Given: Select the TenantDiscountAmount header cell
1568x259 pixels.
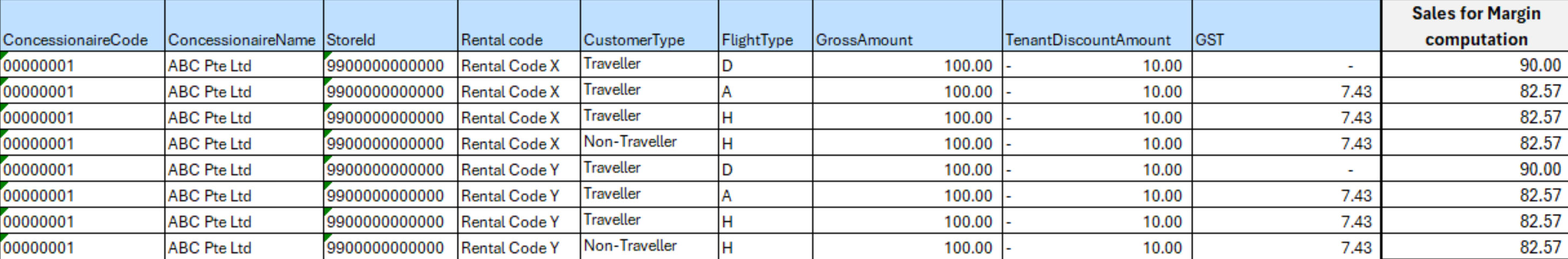Looking at the screenshot, I should pos(1088,39).
